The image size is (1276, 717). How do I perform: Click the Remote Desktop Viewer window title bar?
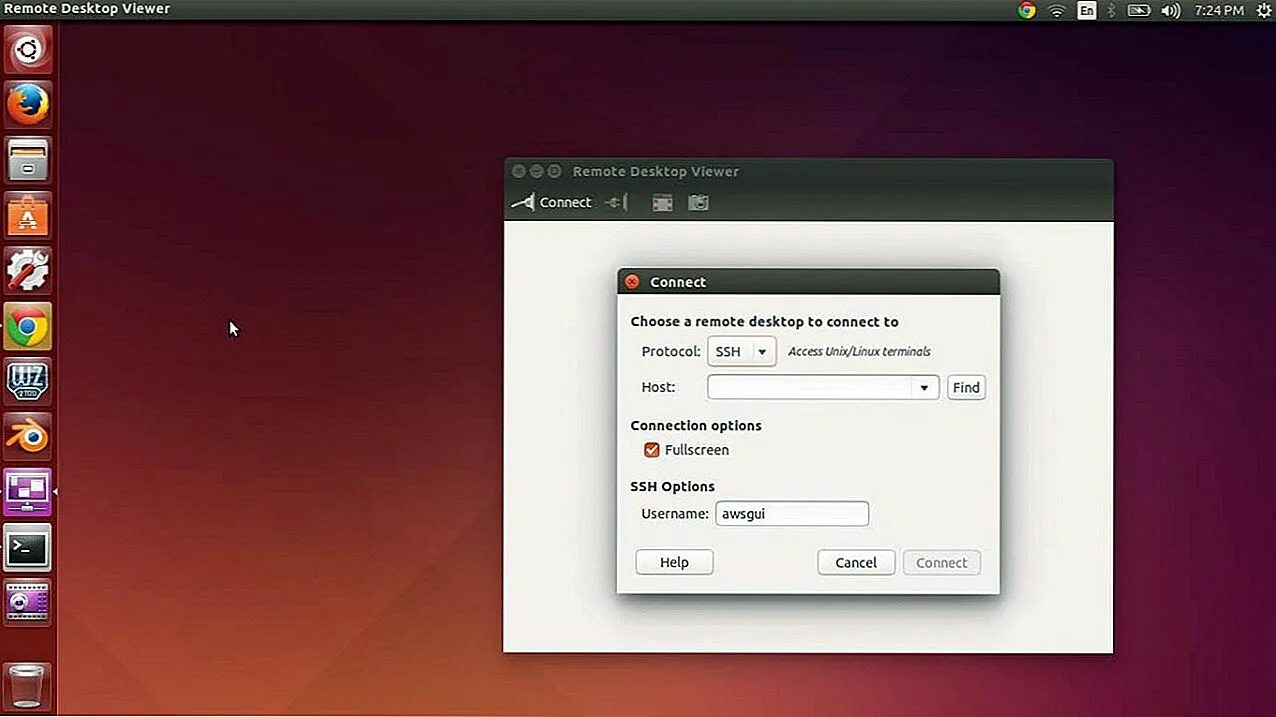click(x=808, y=171)
